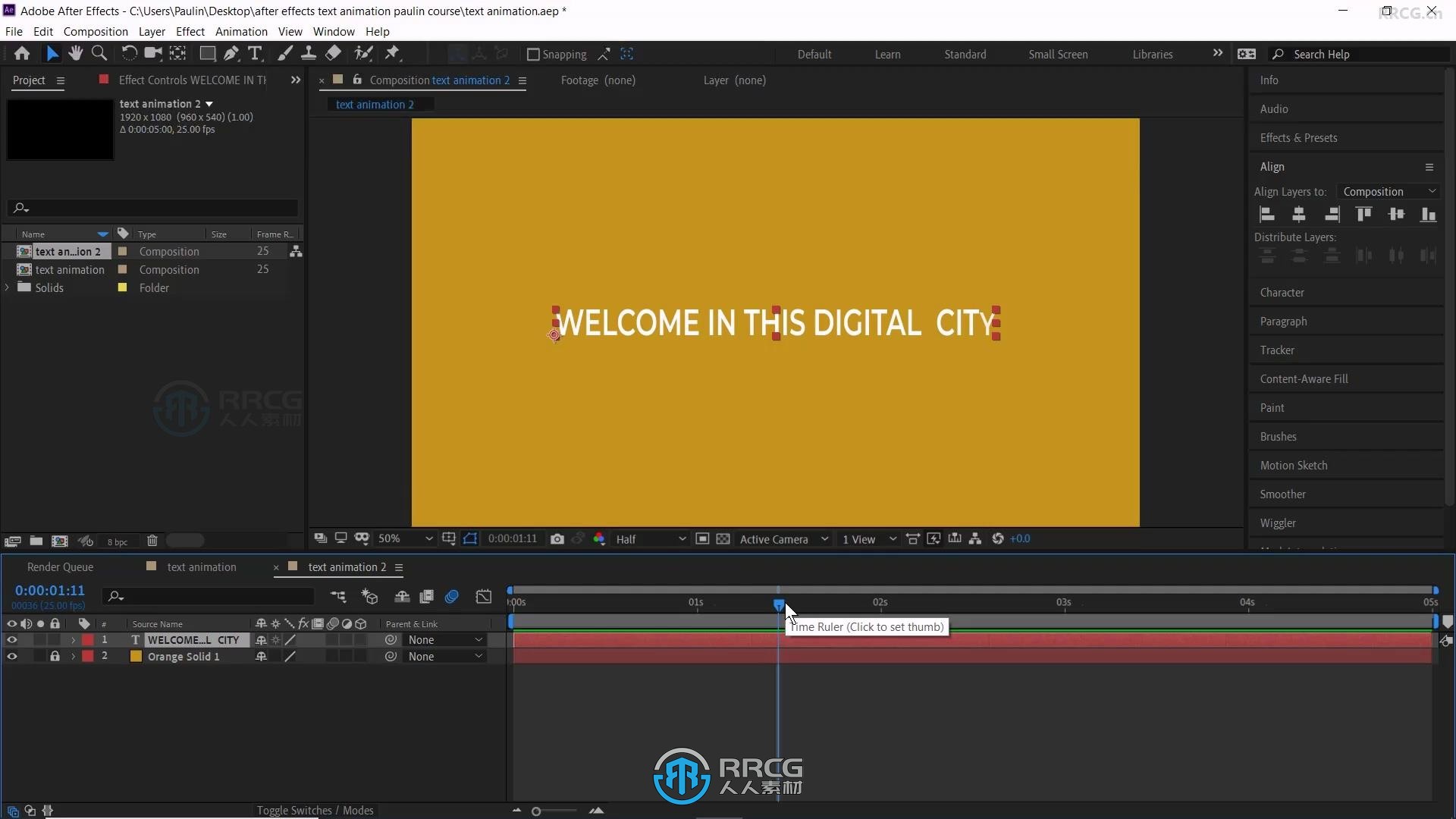Open the Parent dropdown for layer 1
The image size is (1456, 819).
coord(443,639)
